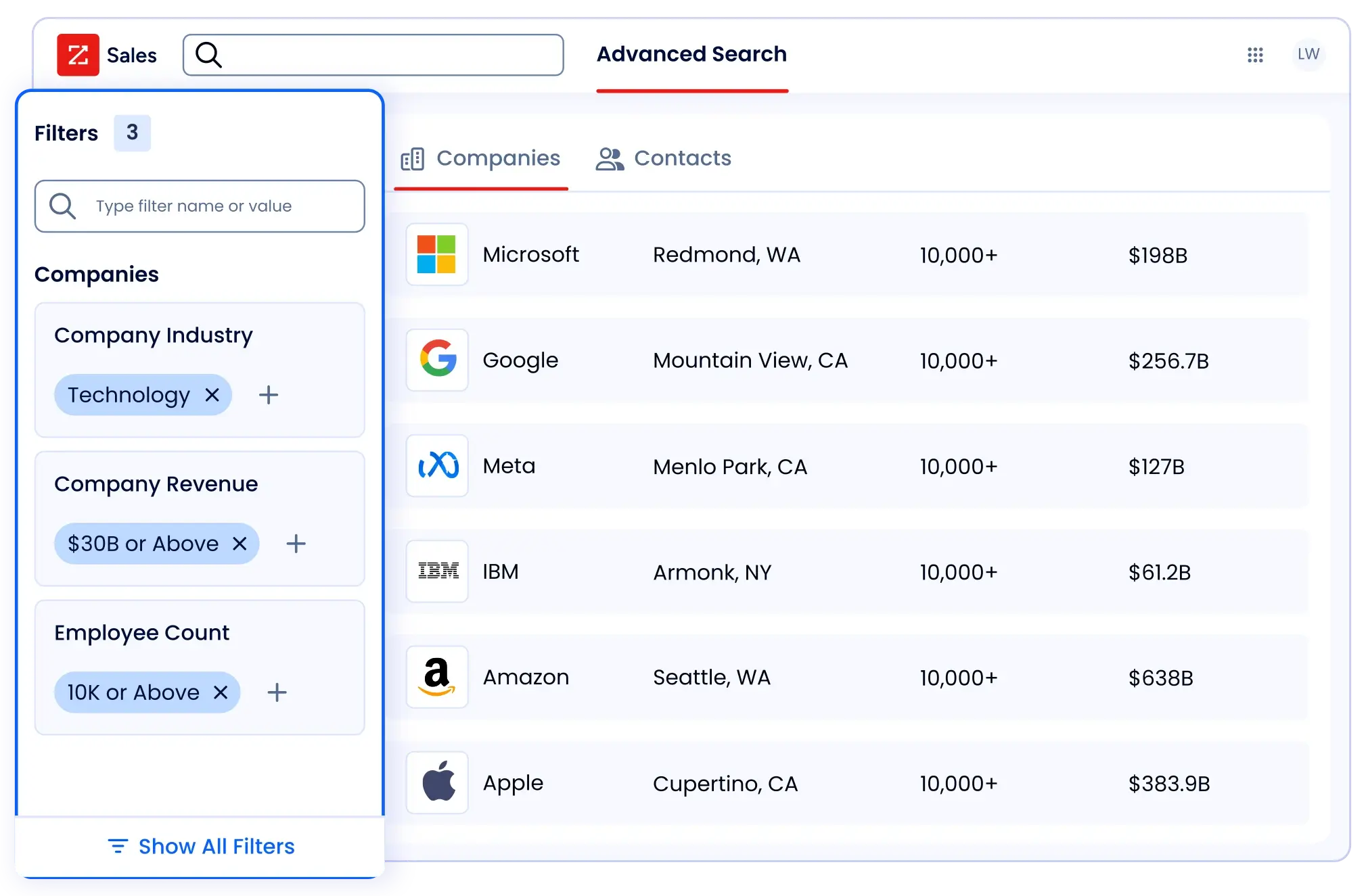Switch to the Contacts tab
This screenshot has width=1366, height=896.
[x=663, y=158]
